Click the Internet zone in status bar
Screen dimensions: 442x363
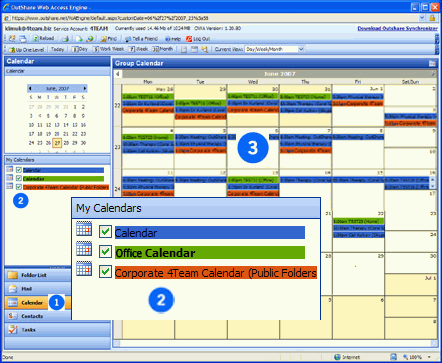click(347, 357)
